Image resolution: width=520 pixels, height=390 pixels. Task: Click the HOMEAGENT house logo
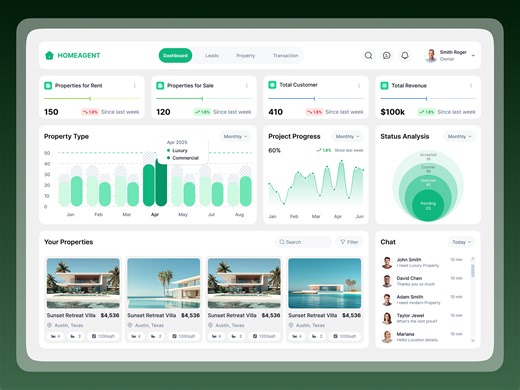tap(49, 55)
